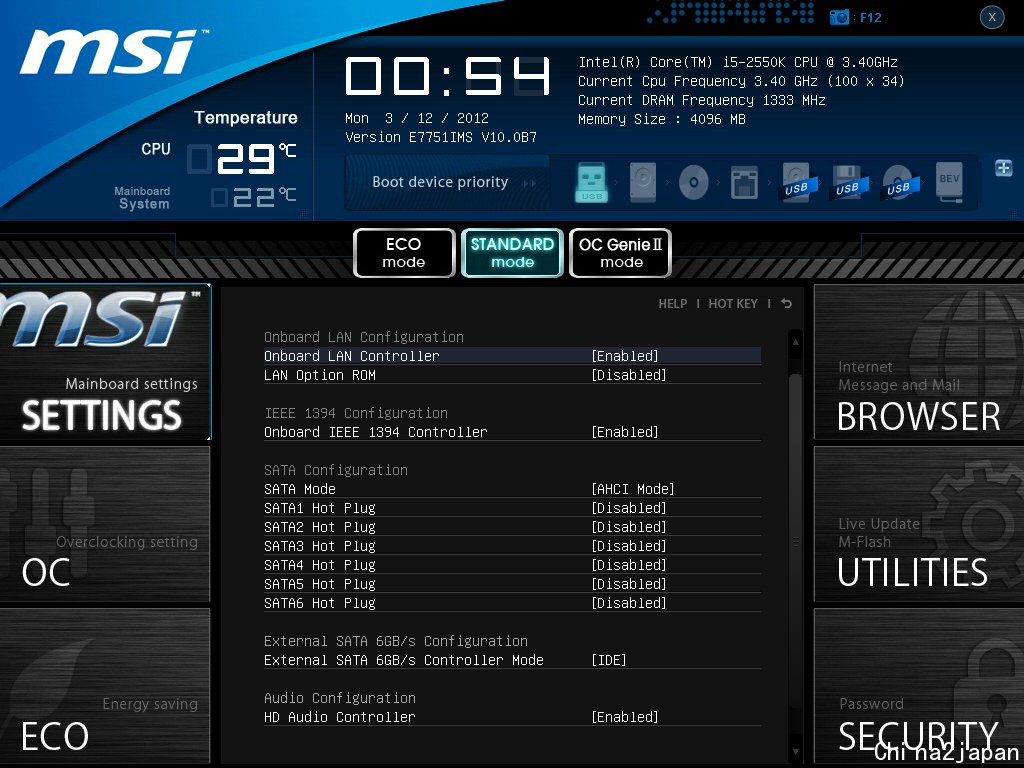
Task: Click the HOT KEY link
Action: [733, 304]
